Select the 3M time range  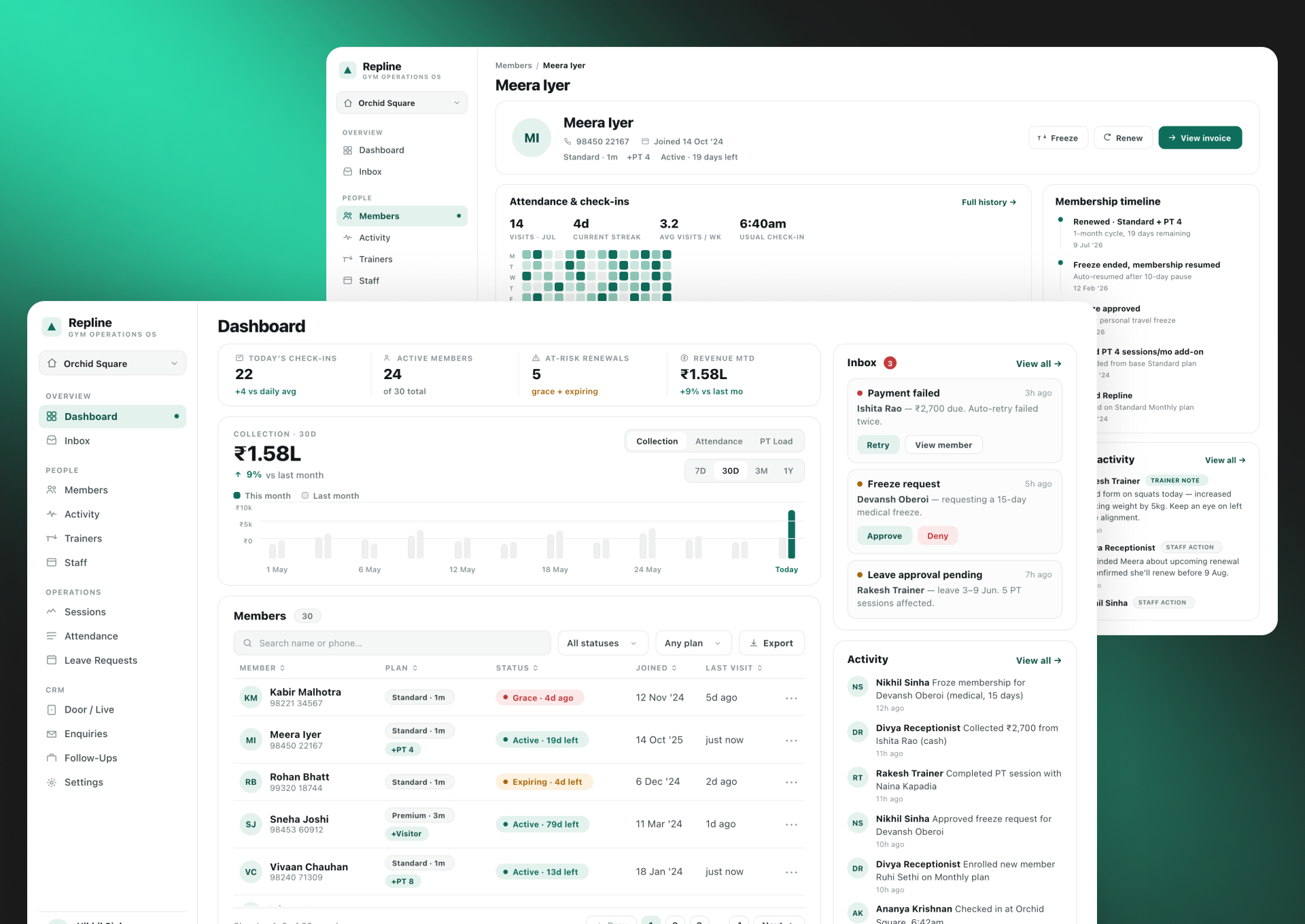[761, 471]
